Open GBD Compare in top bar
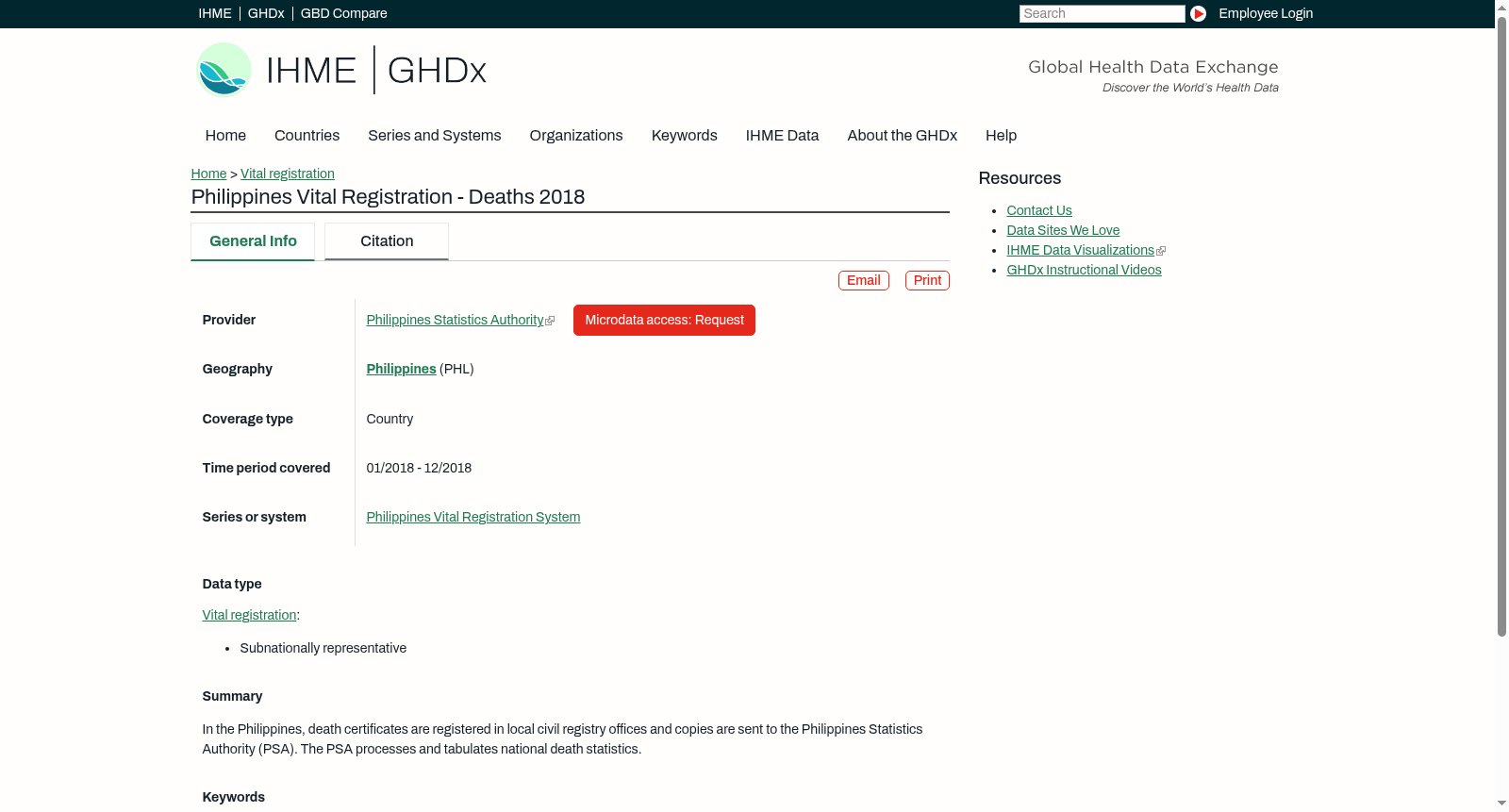 click(343, 13)
